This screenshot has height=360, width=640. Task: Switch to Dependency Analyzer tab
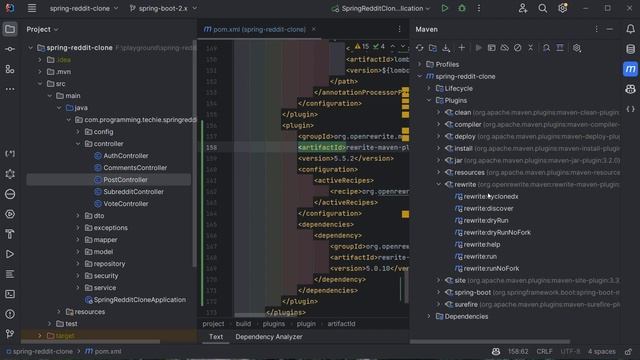(269, 337)
